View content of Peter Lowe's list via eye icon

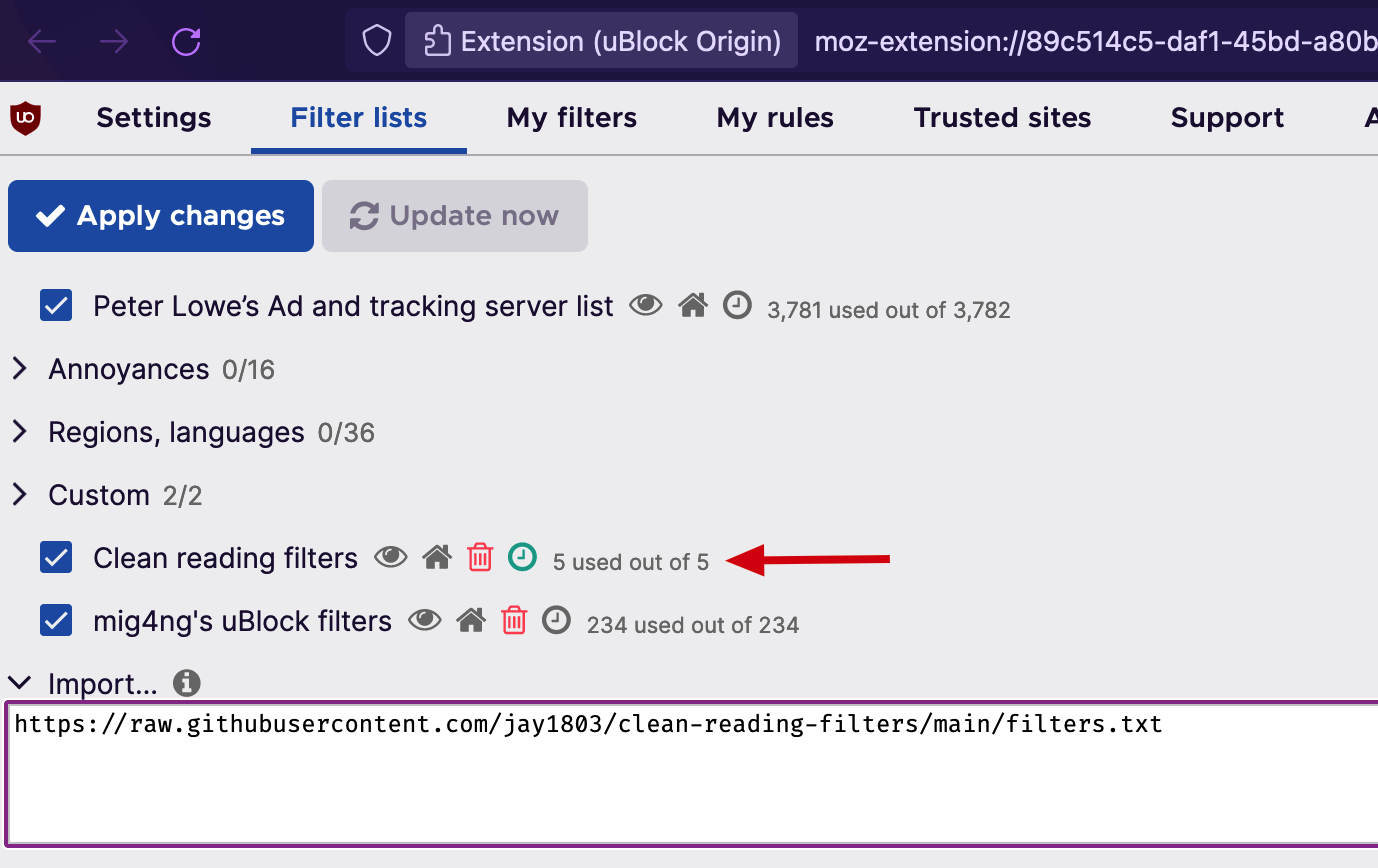[646, 305]
